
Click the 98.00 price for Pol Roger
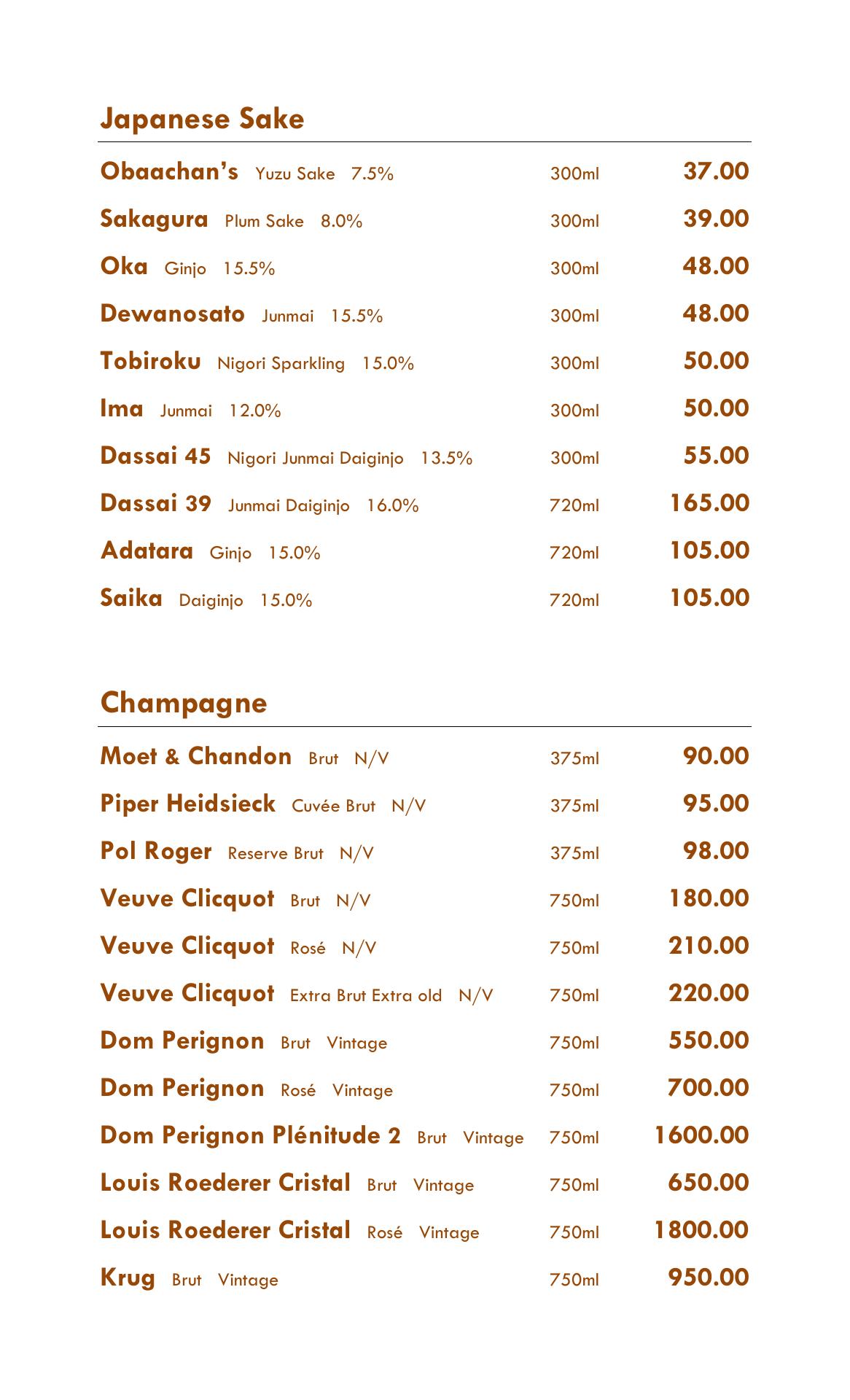pos(716,851)
